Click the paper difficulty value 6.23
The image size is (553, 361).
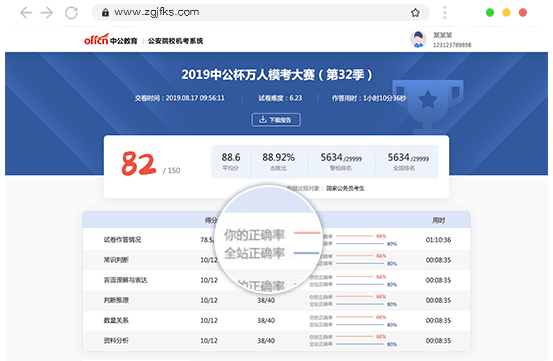tap(296, 98)
